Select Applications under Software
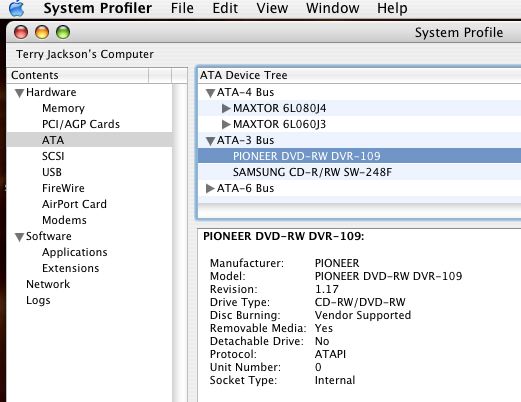This screenshot has width=521, height=402. click(75, 252)
